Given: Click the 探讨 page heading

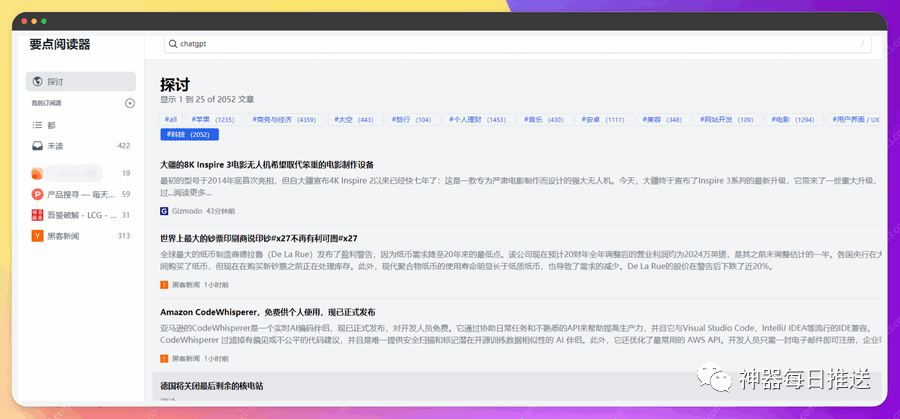Looking at the screenshot, I should coord(174,85).
